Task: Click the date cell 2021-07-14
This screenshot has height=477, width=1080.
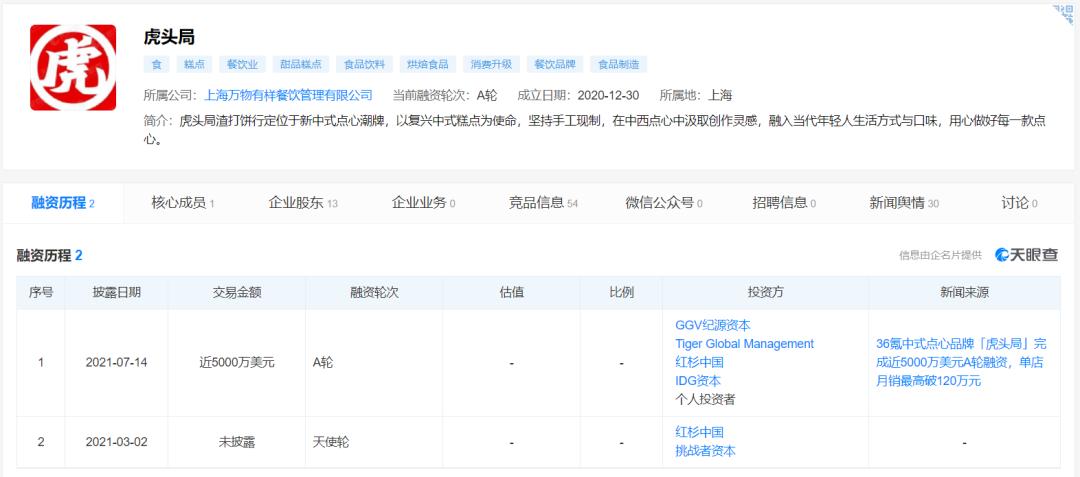Action: 116,362
